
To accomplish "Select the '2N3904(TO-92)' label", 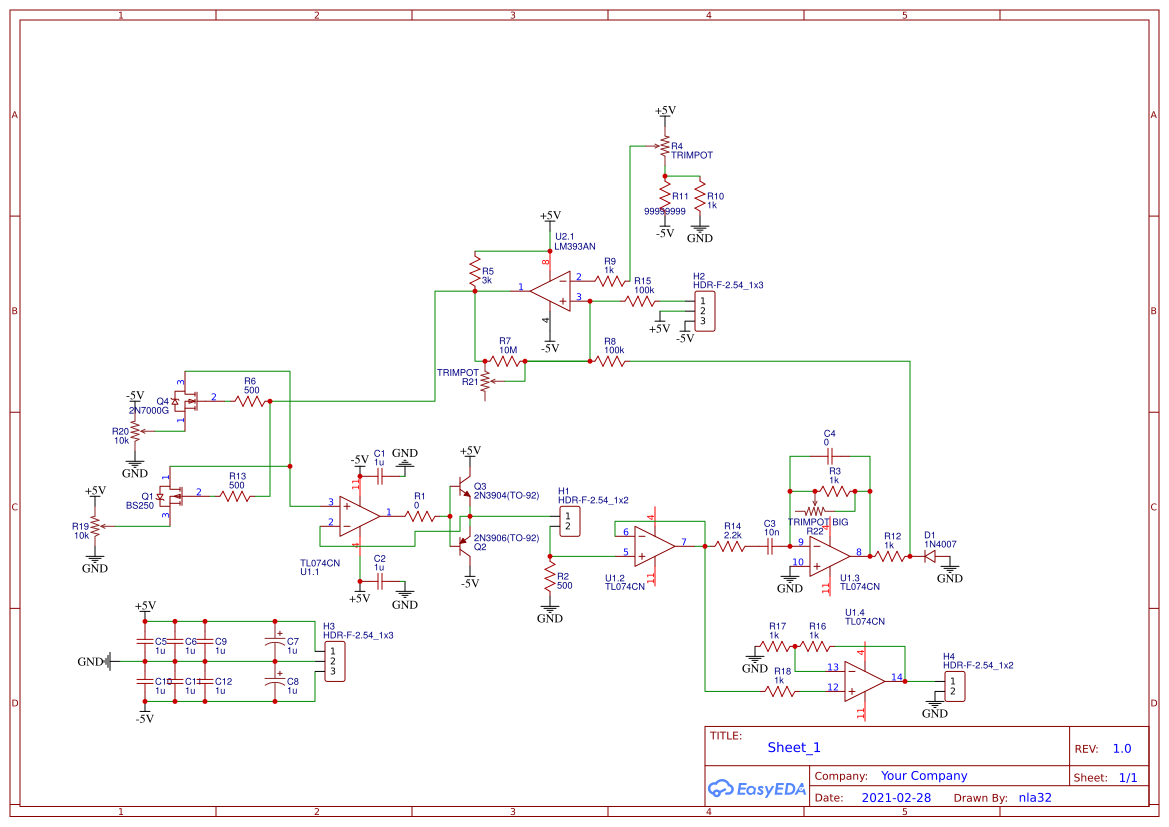I will 506,495.
